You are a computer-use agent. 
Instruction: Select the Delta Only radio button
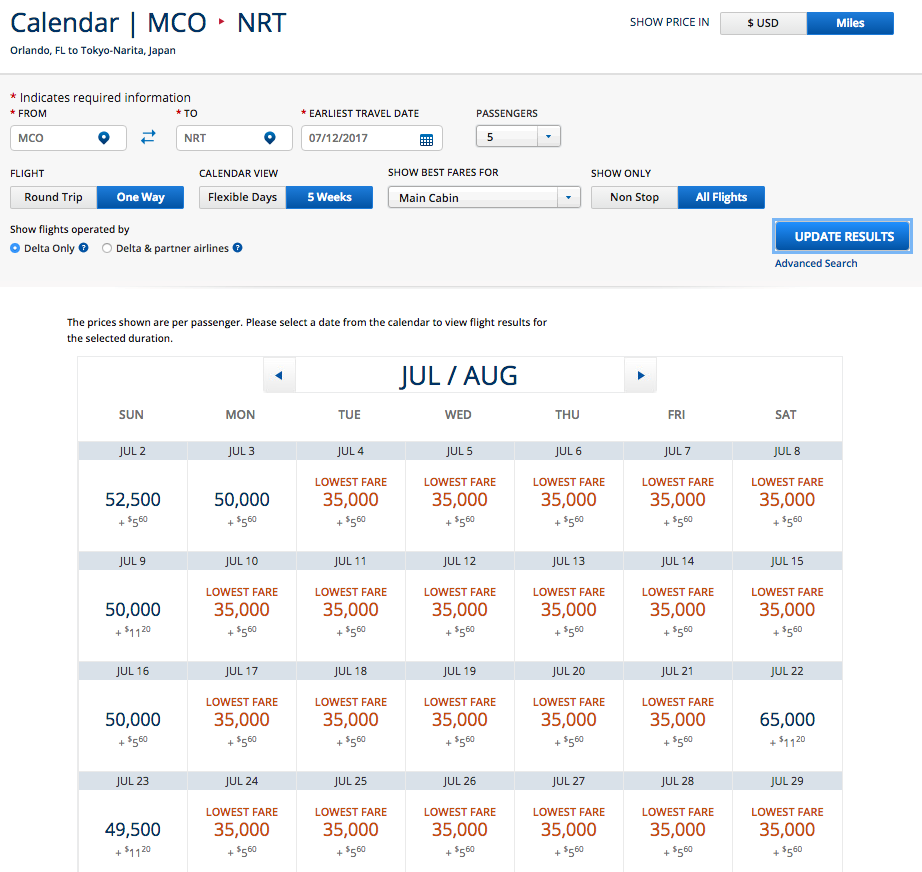coord(16,248)
